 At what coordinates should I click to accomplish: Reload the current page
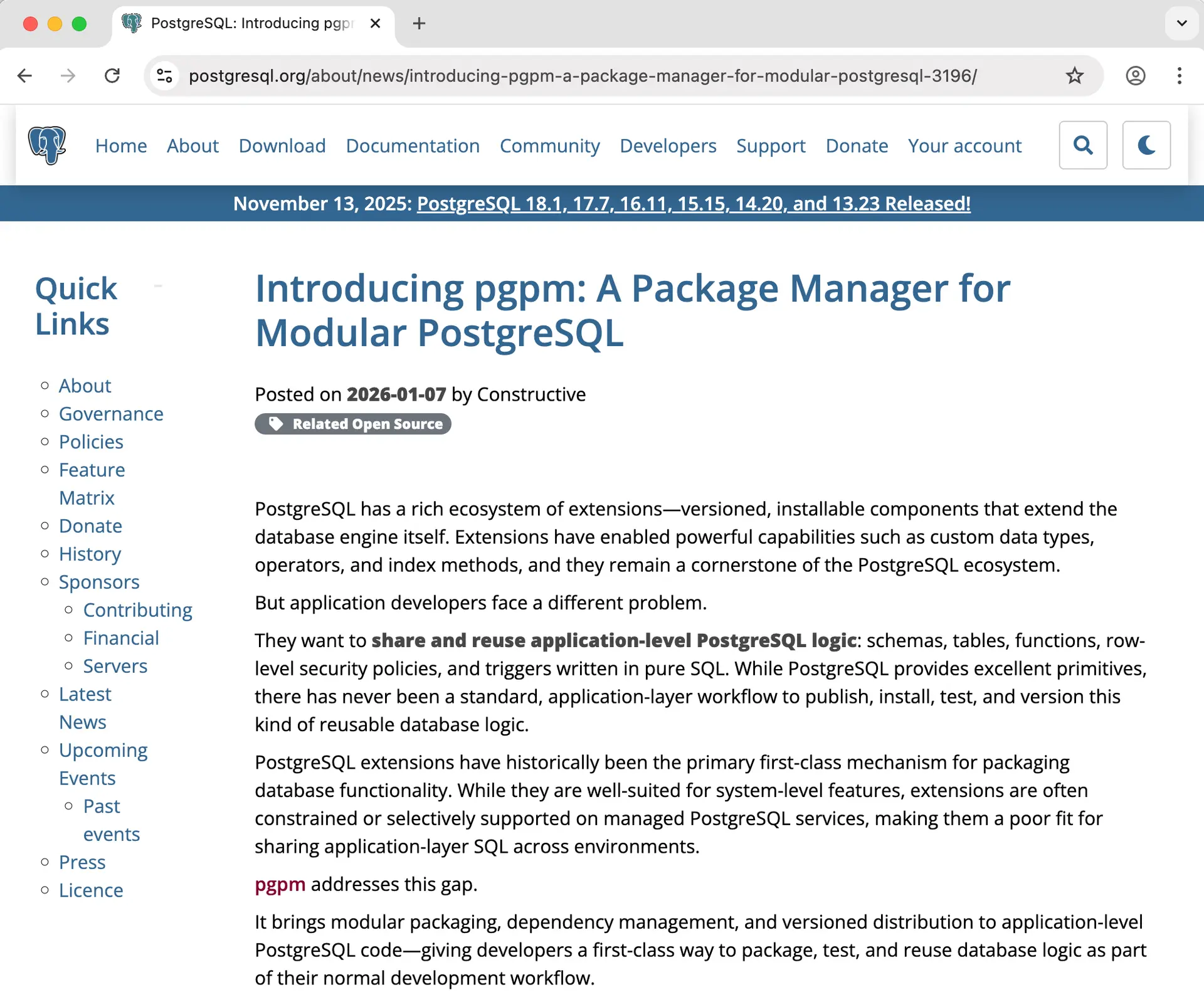pyautogui.click(x=113, y=76)
